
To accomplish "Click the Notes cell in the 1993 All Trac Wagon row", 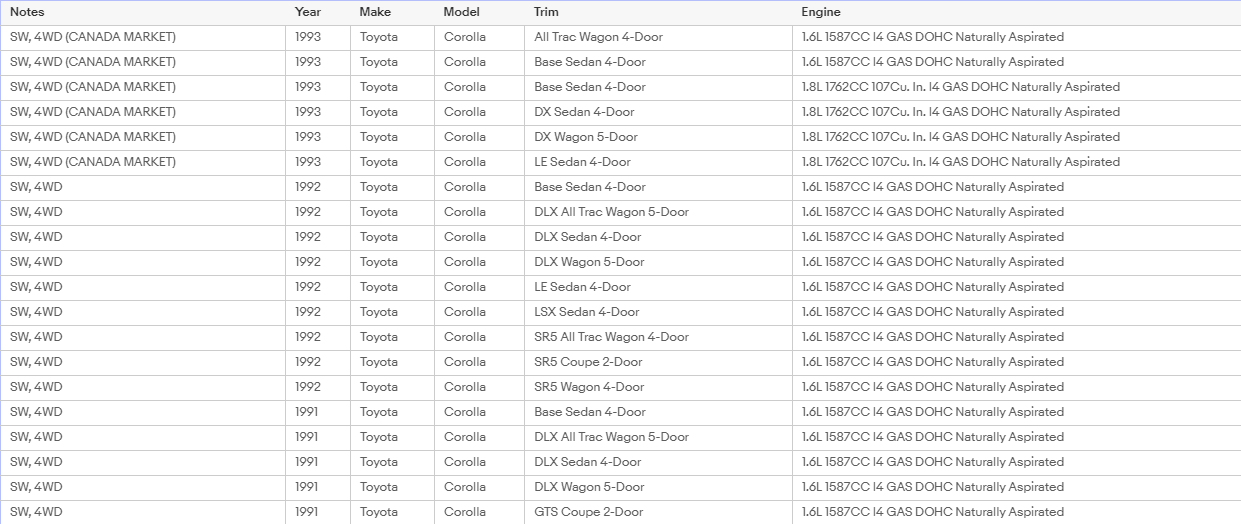I will (x=143, y=37).
